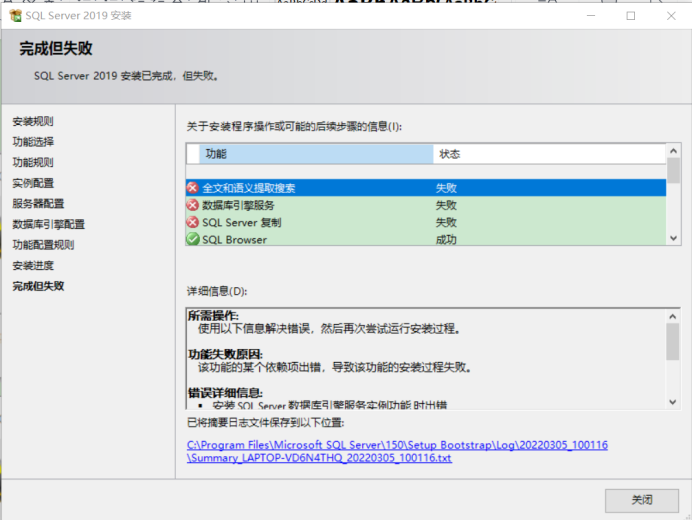Click 功能选择 step in sidebar
The height and width of the screenshot is (521, 692).
[x=33, y=142]
